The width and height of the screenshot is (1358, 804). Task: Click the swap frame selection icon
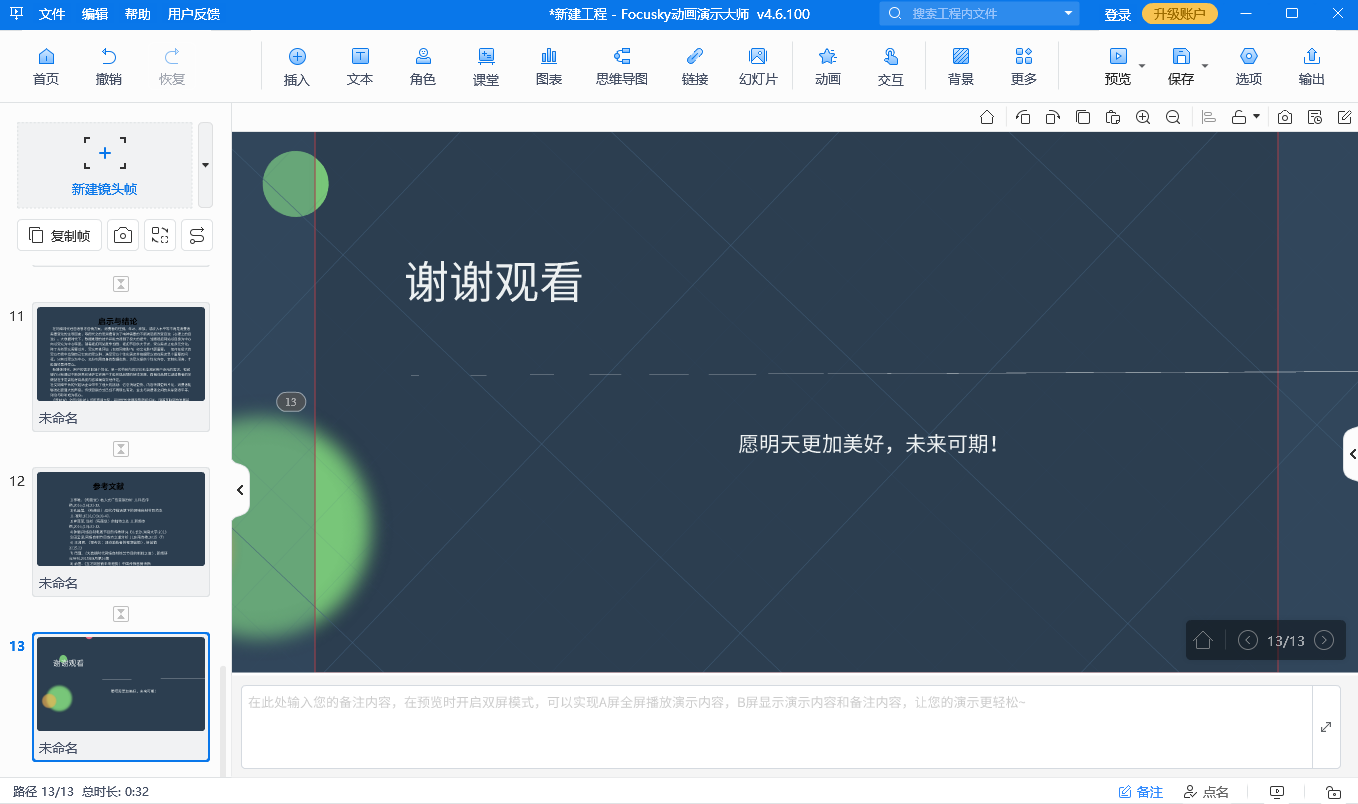(160, 235)
